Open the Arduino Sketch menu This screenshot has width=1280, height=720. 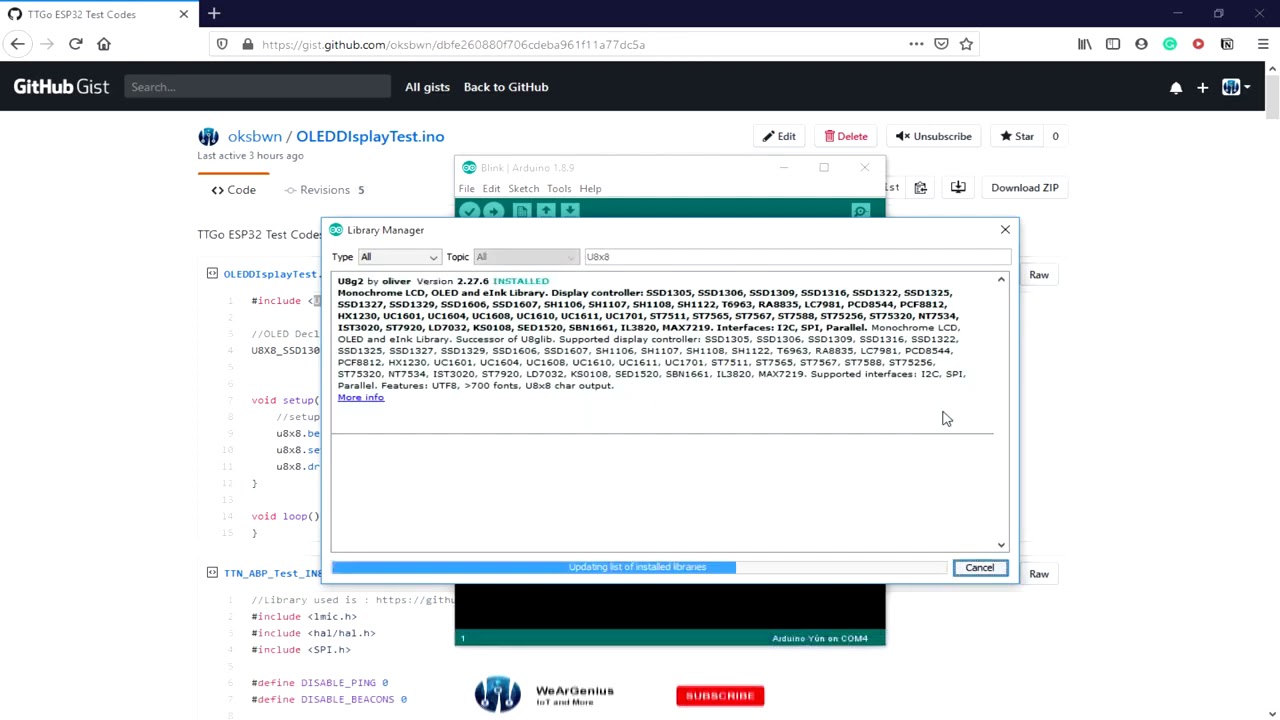click(x=523, y=188)
